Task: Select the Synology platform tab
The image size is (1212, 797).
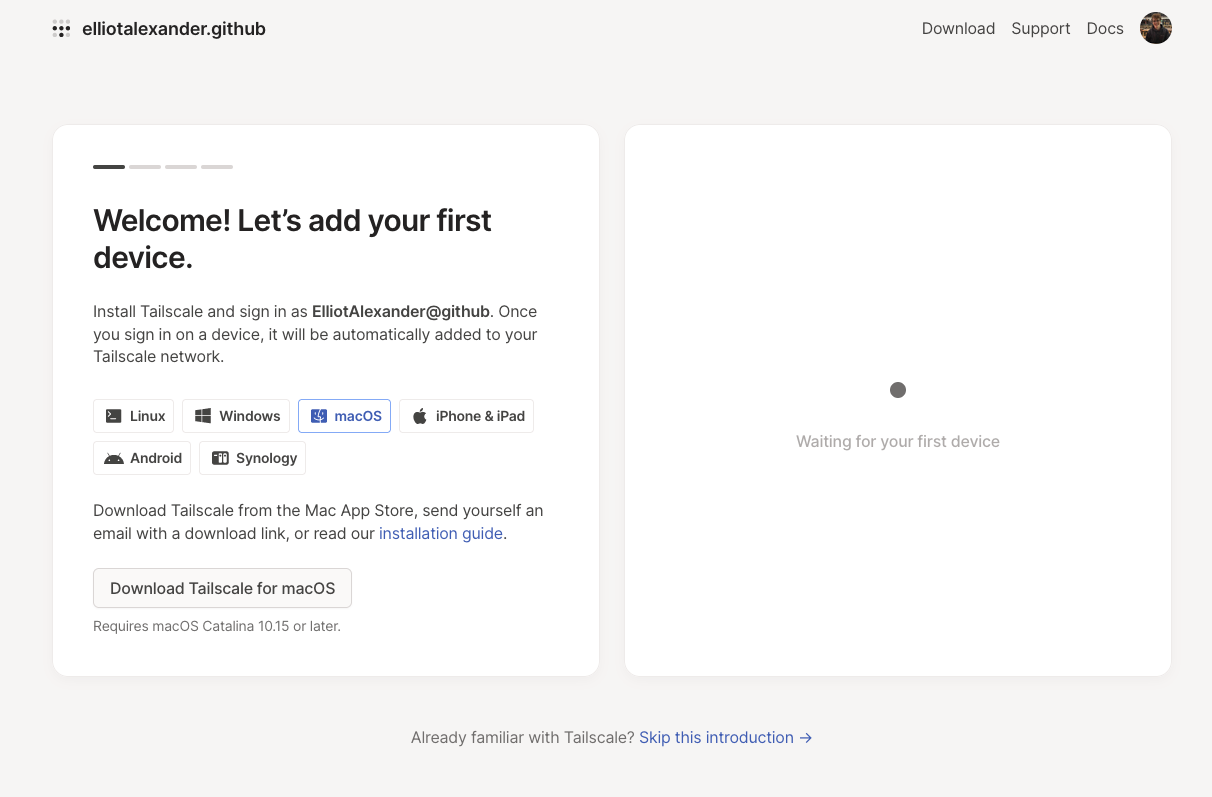Action: (x=253, y=458)
